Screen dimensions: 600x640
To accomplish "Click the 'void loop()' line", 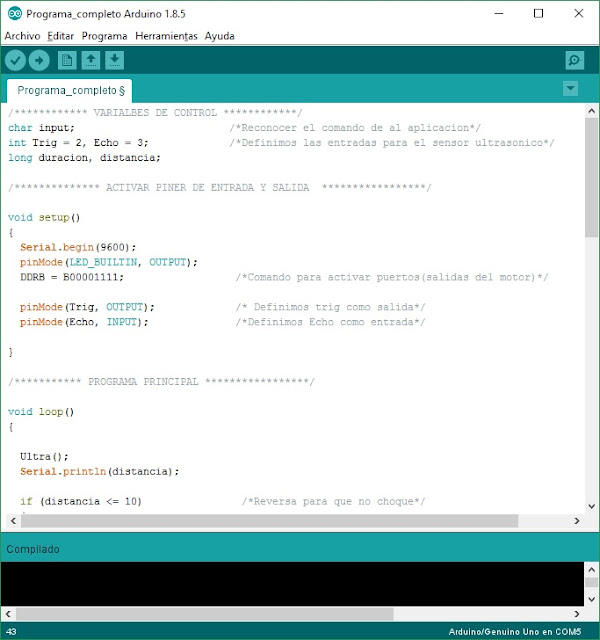I will (41, 412).
